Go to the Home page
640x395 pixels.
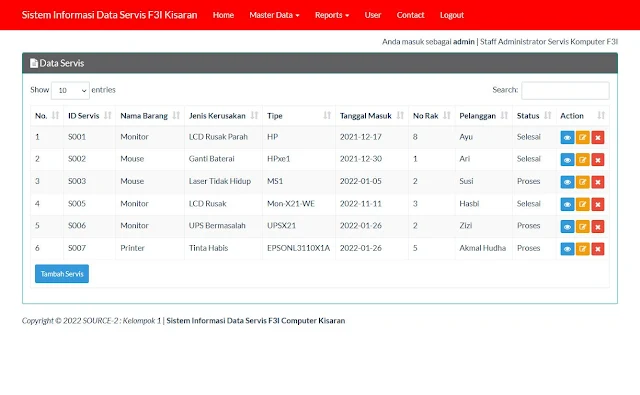coord(223,15)
